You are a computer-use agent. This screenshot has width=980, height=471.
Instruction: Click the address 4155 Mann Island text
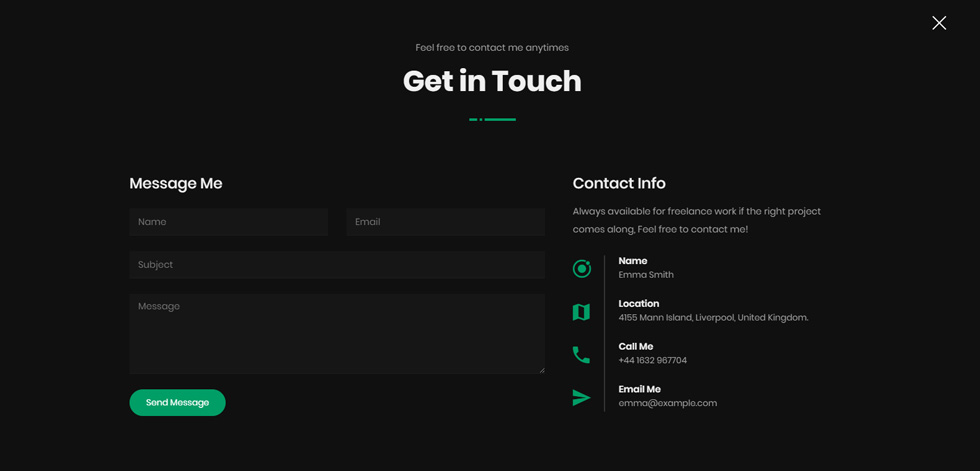click(x=713, y=317)
